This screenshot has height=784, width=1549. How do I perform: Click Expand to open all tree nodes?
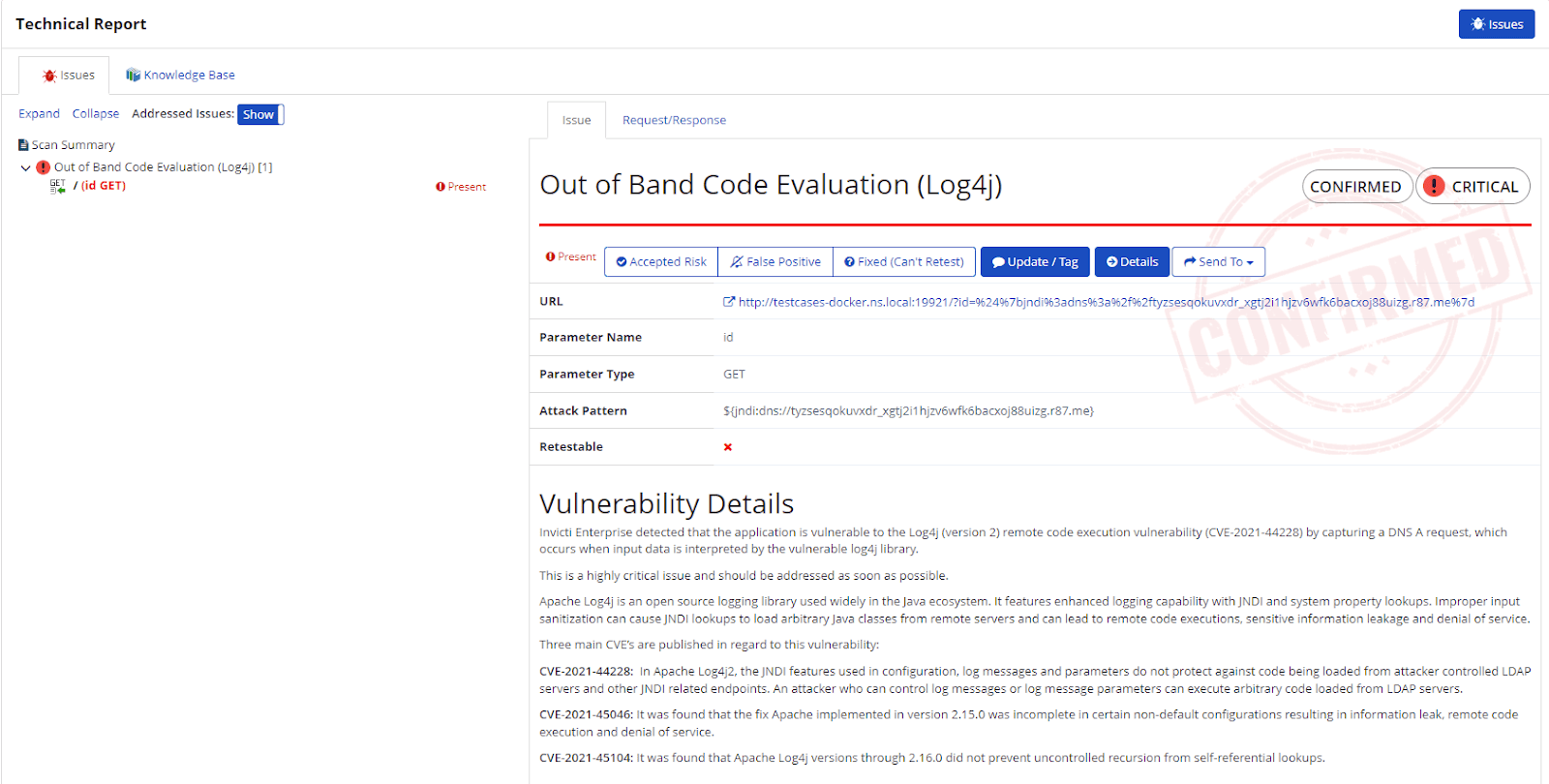coord(38,113)
